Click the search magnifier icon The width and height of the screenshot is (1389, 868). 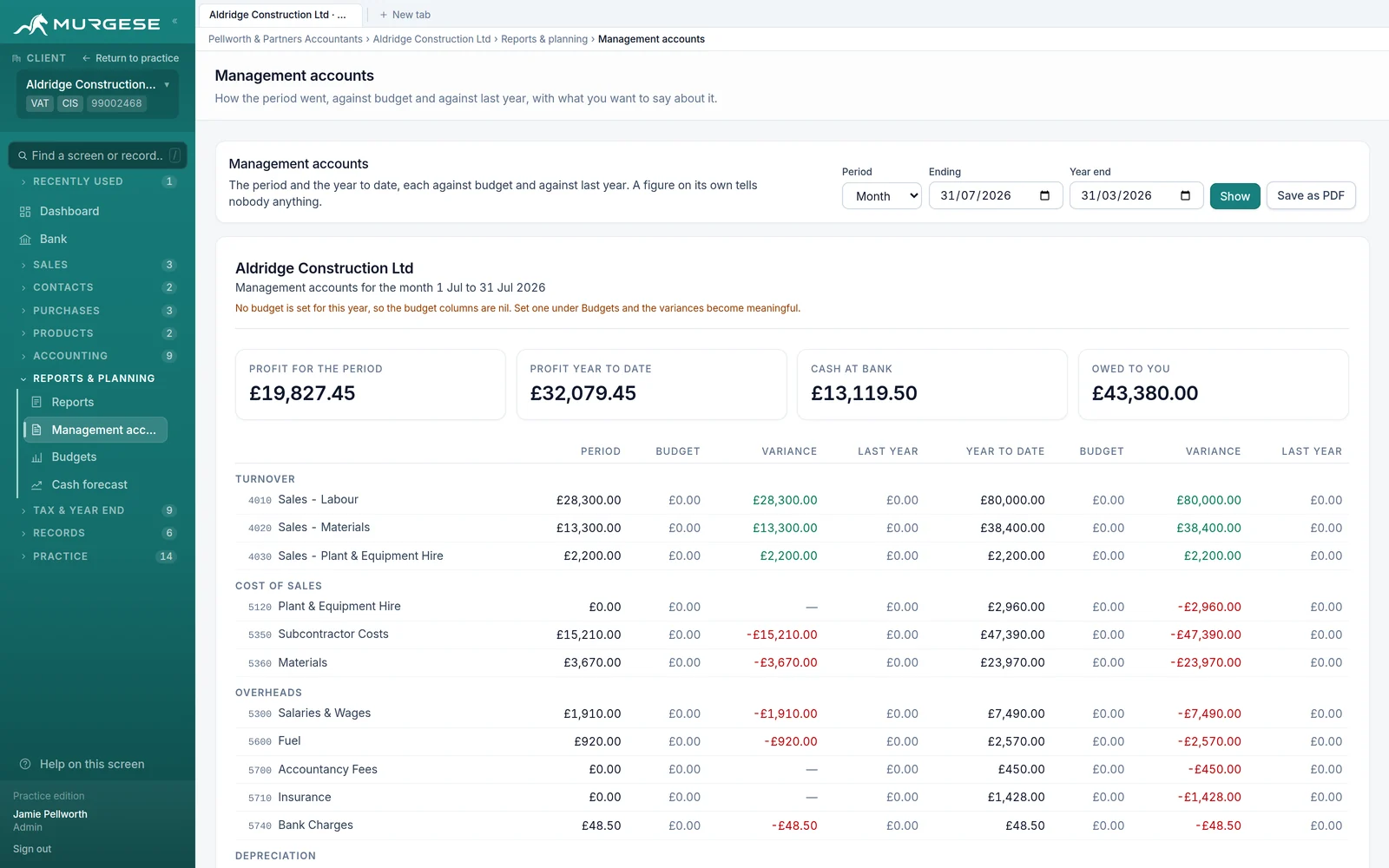[x=23, y=156]
